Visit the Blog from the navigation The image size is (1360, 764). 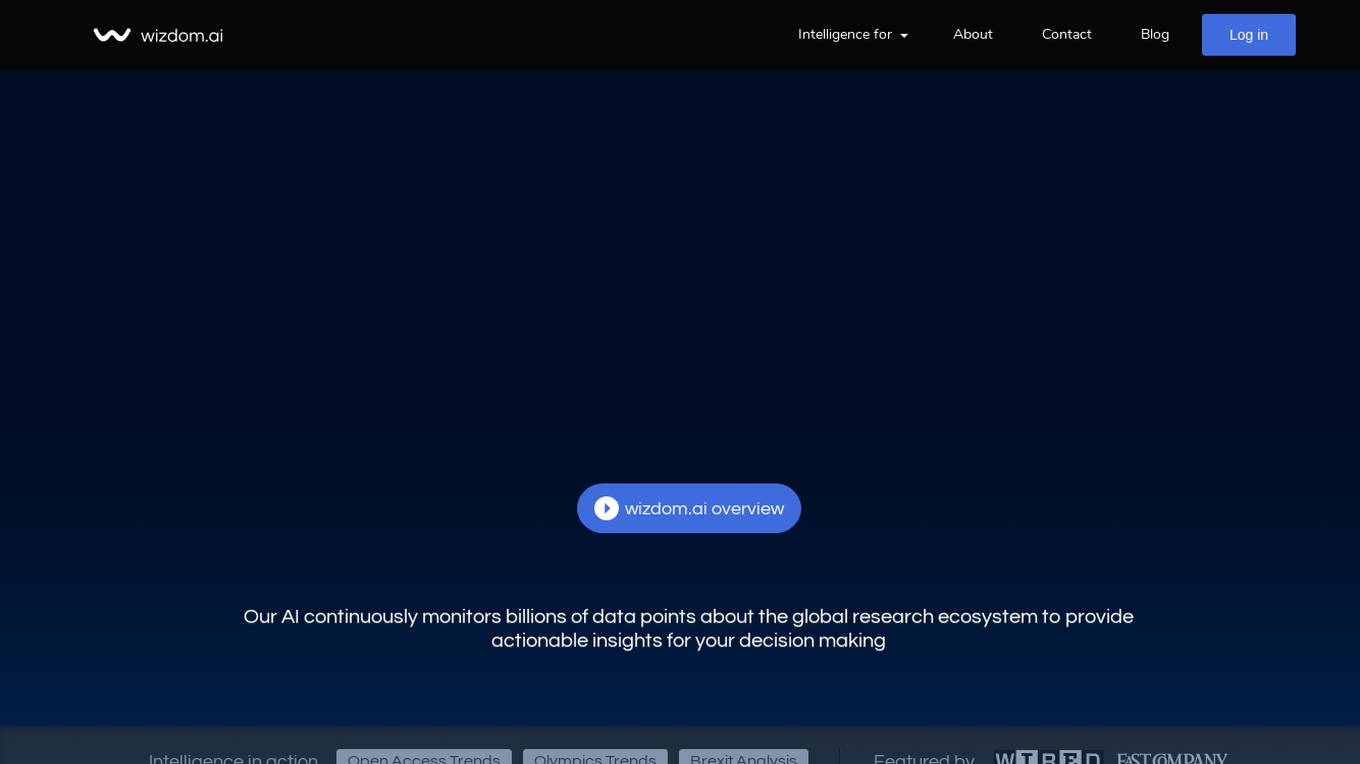click(1154, 35)
